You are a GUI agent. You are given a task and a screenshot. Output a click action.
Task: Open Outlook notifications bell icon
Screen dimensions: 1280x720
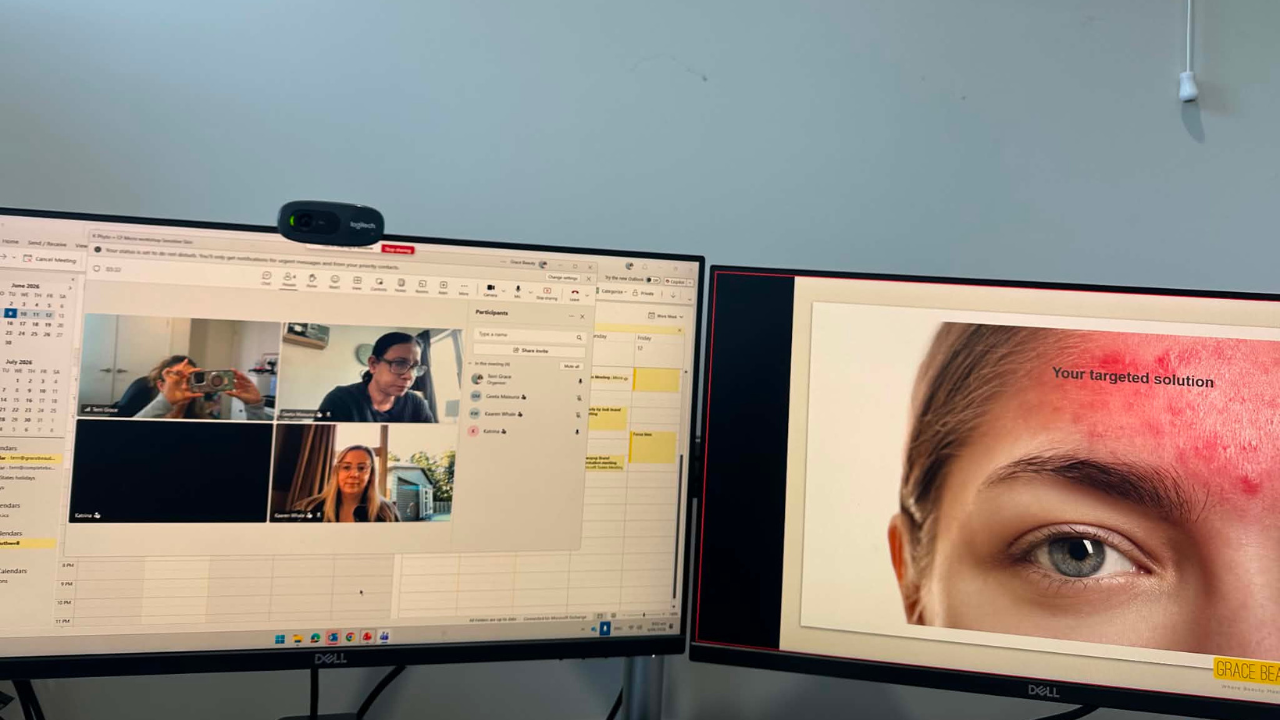click(645, 266)
